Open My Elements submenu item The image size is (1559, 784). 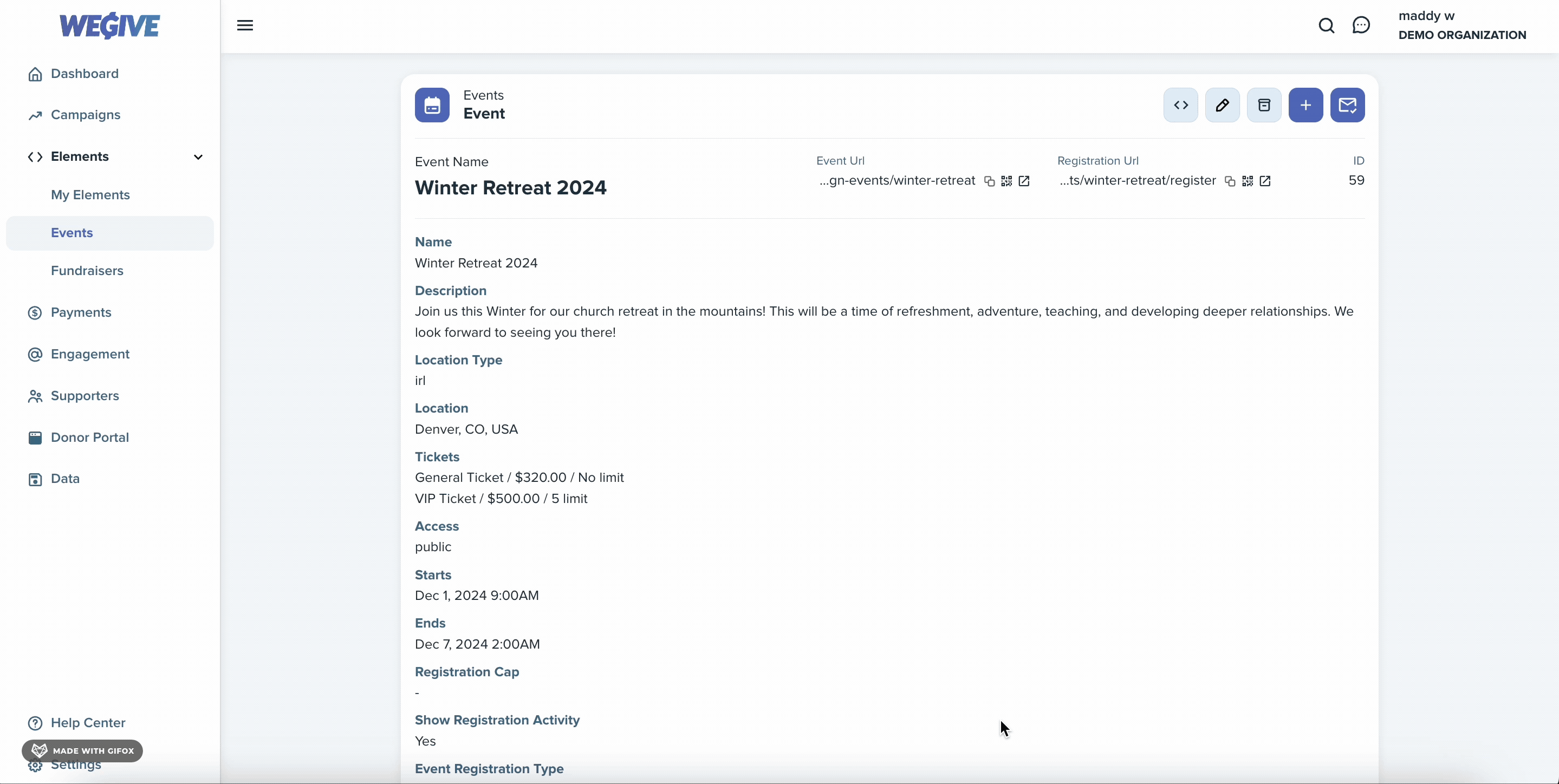pyautogui.click(x=90, y=195)
